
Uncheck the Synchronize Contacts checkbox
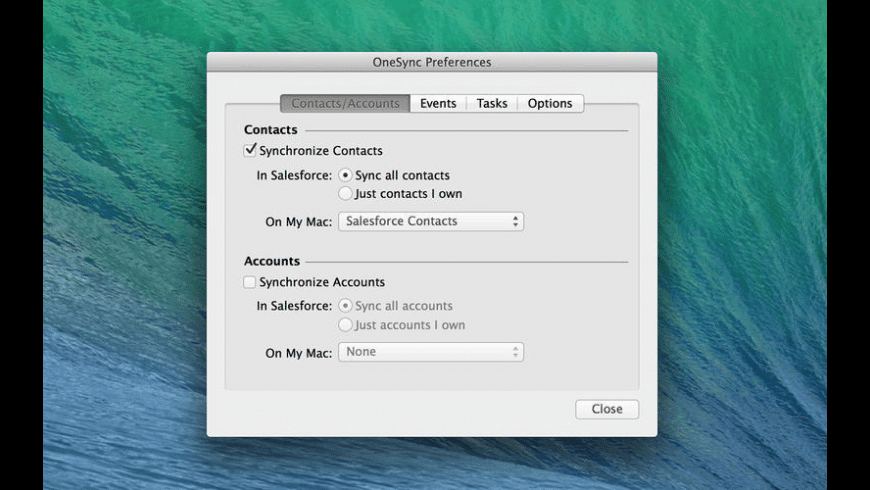(250, 150)
